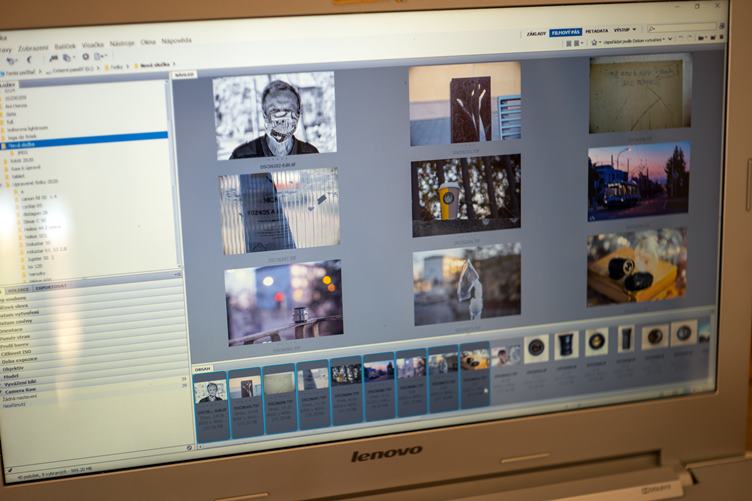Open the Zobrazení menu
The image size is (752, 501).
33,48
